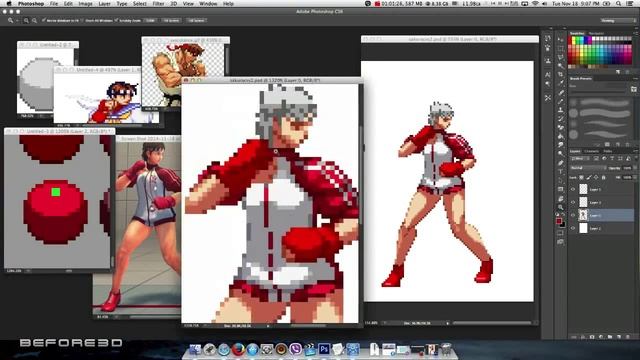
Task: Toggle Quick Mask mode
Action: (561, 233)
